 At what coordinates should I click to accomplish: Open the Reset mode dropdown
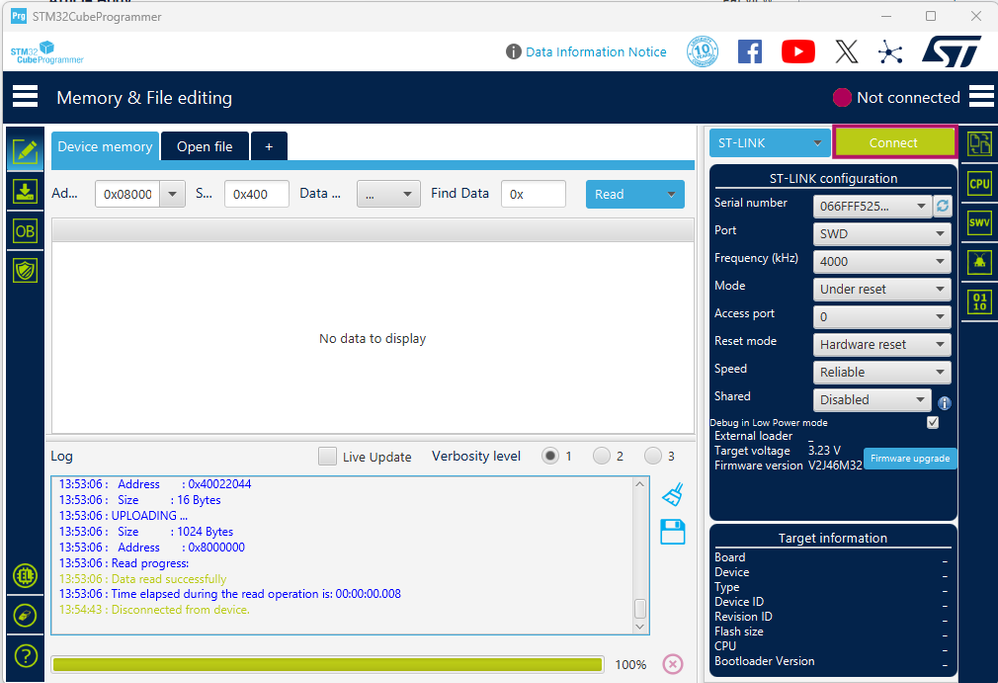882,344
